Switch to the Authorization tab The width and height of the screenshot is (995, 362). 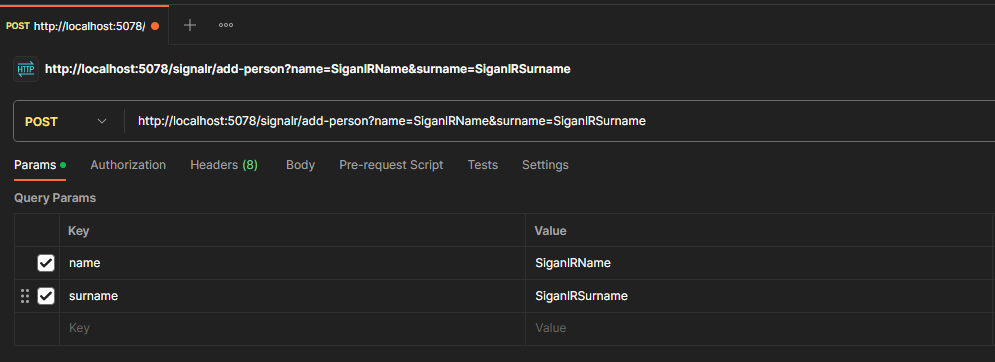point(128,165)
